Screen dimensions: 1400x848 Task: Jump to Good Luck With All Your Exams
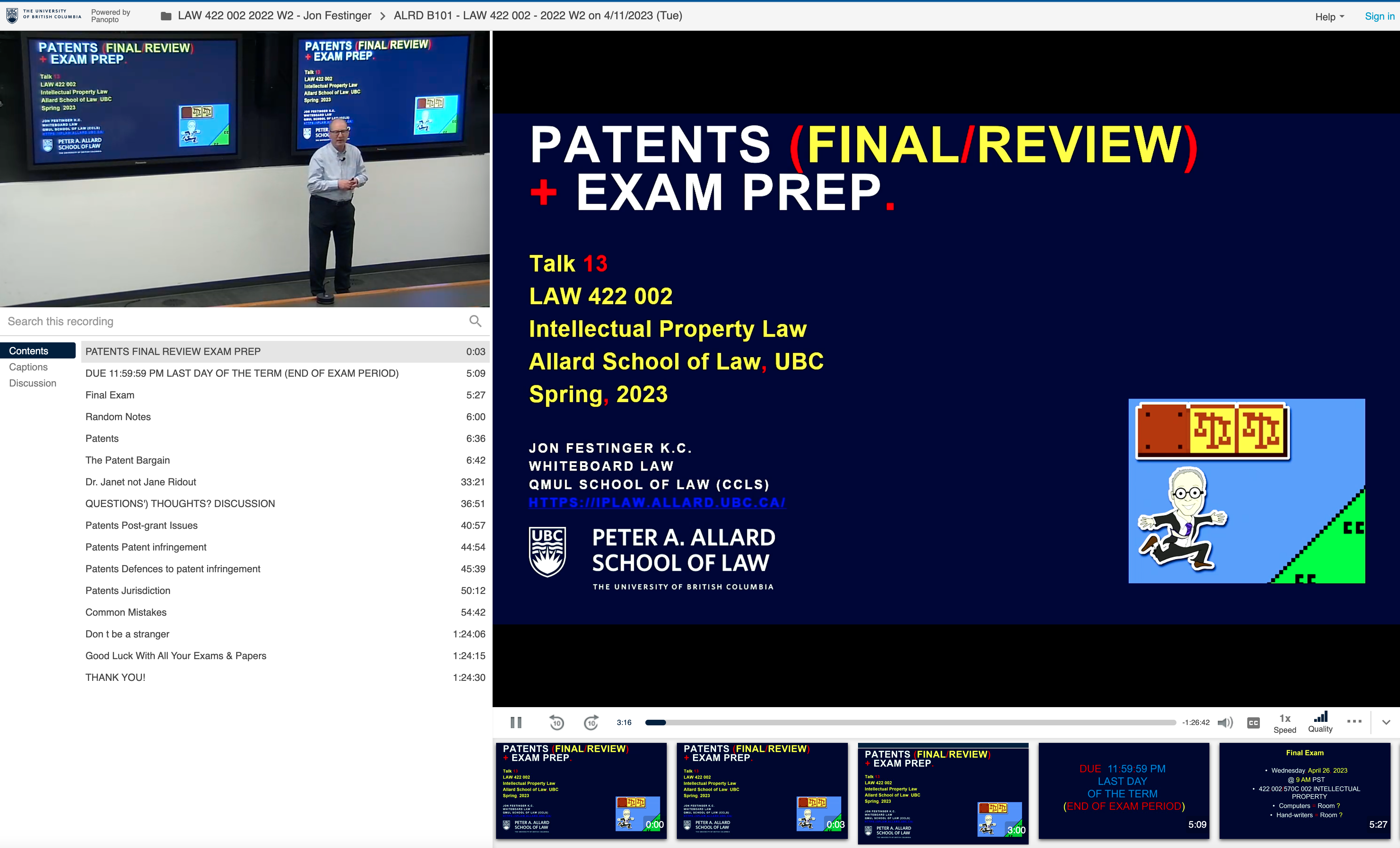pyautogui.click(x=285, y=655)
